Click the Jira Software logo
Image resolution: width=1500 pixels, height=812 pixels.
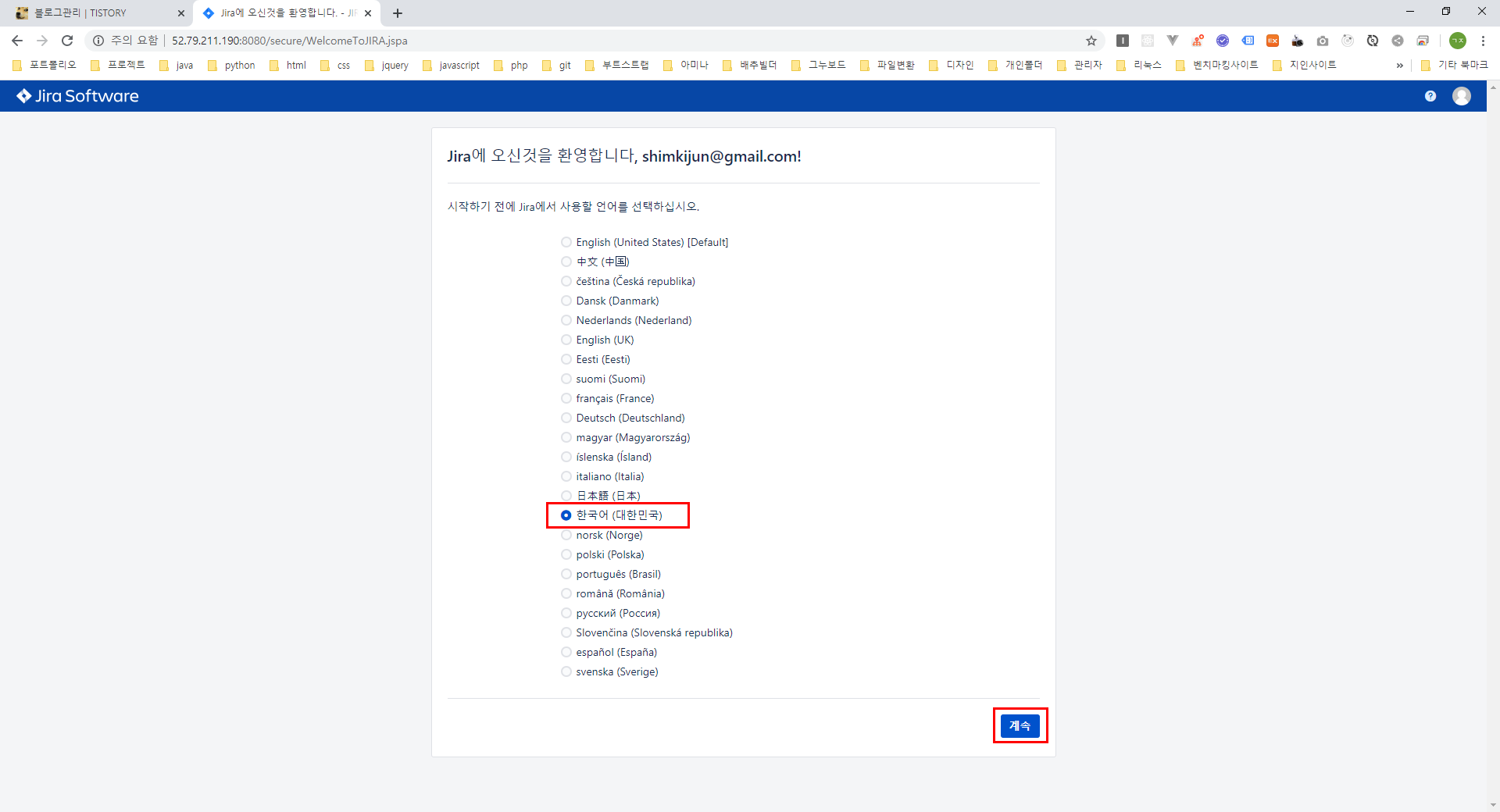(77, 96)
